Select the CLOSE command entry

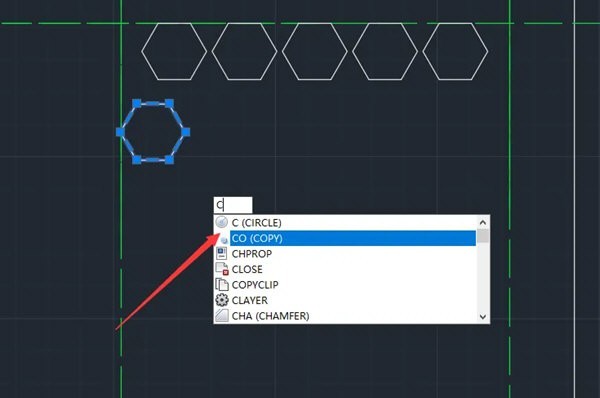tap(345, 269)
